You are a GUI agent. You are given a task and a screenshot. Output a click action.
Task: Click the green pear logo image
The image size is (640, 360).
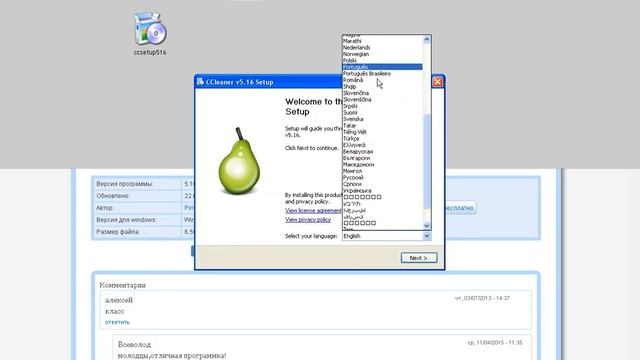[239, 161]
